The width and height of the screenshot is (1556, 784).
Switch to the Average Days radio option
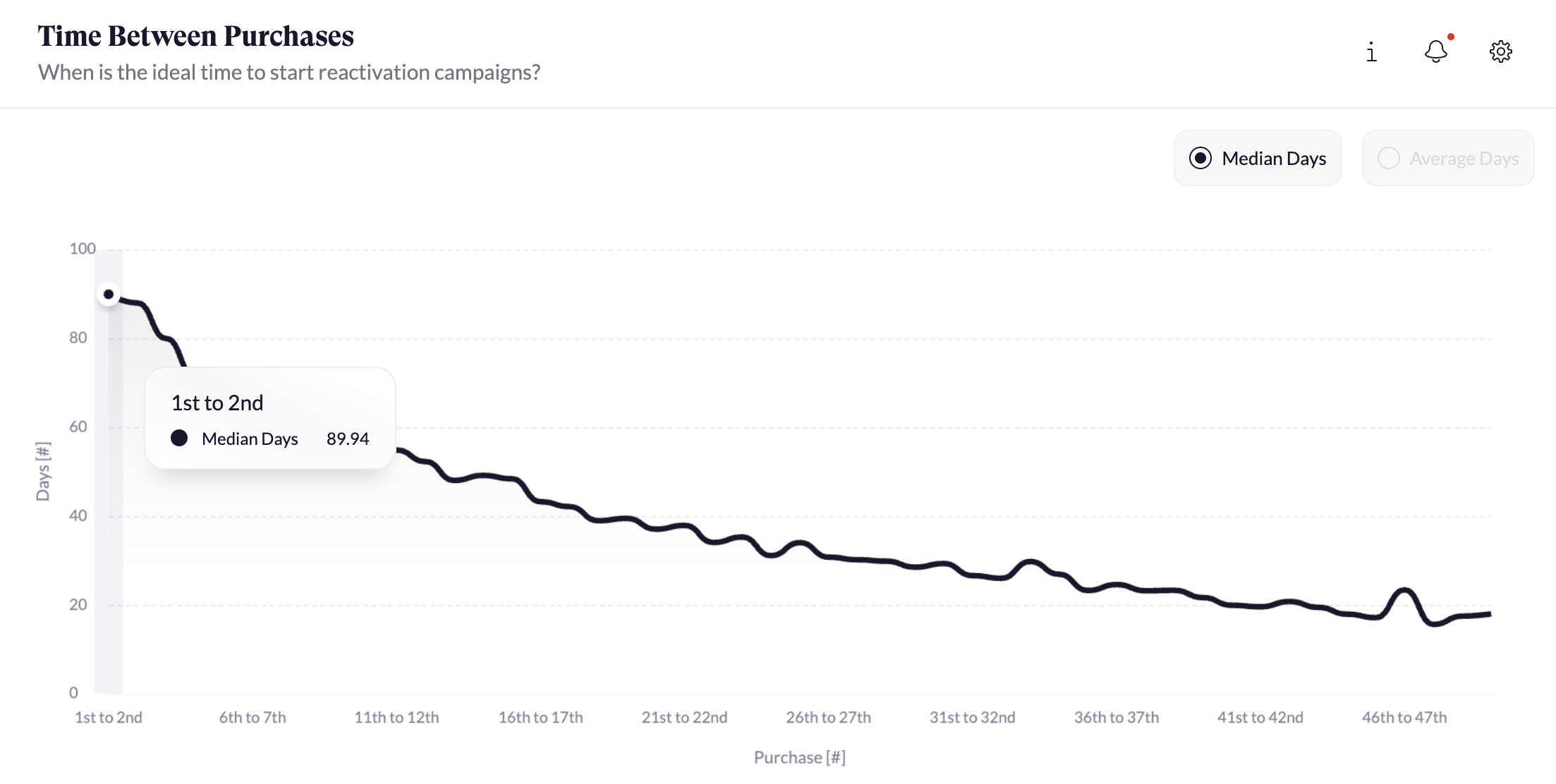pyautogui.click(x=1389, y=158)
